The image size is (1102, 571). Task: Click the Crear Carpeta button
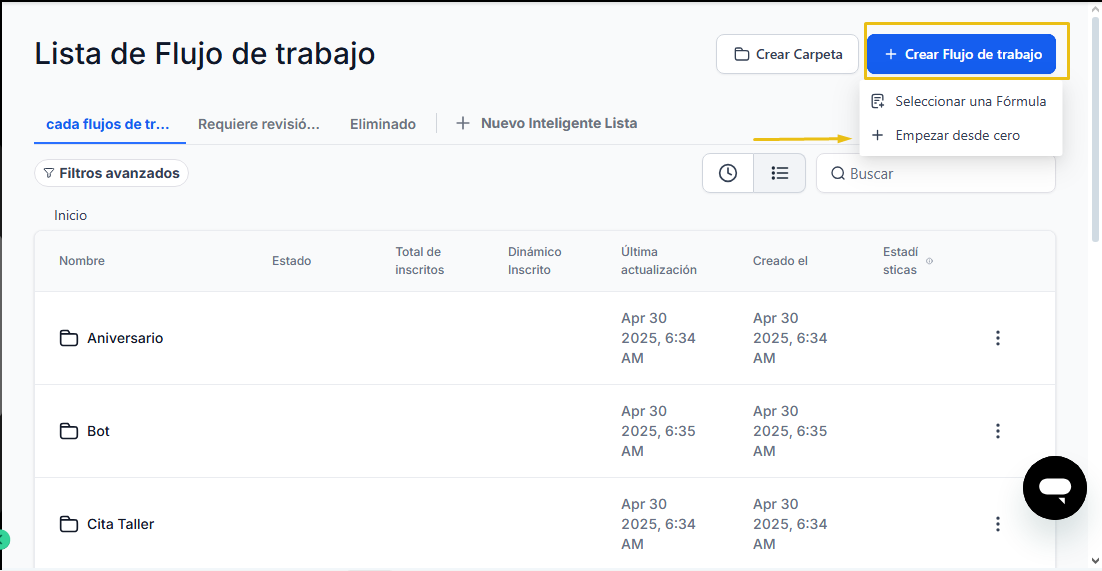tap(787, 54)
